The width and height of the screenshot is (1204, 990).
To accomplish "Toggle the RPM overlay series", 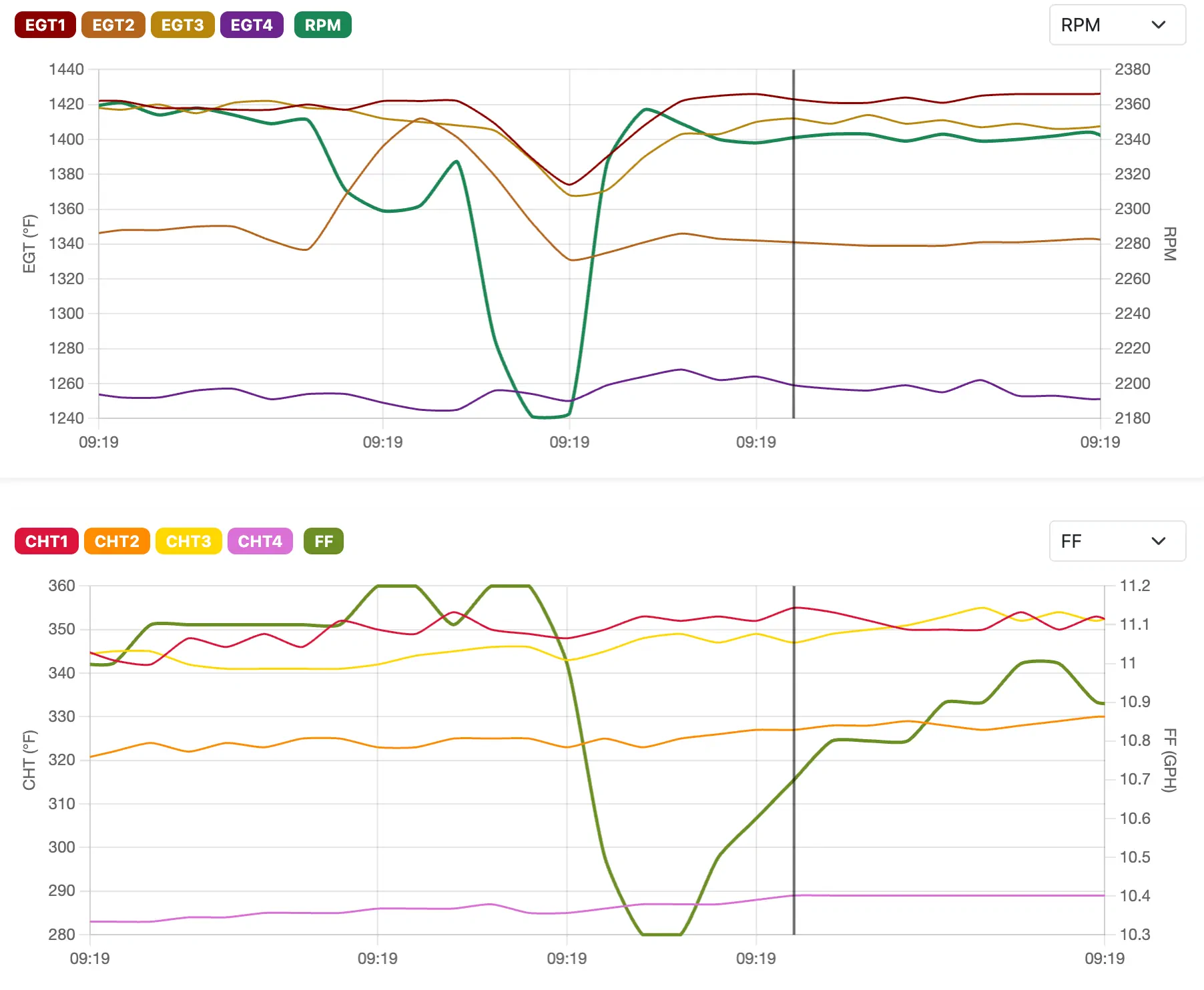I will click(322, 25).
